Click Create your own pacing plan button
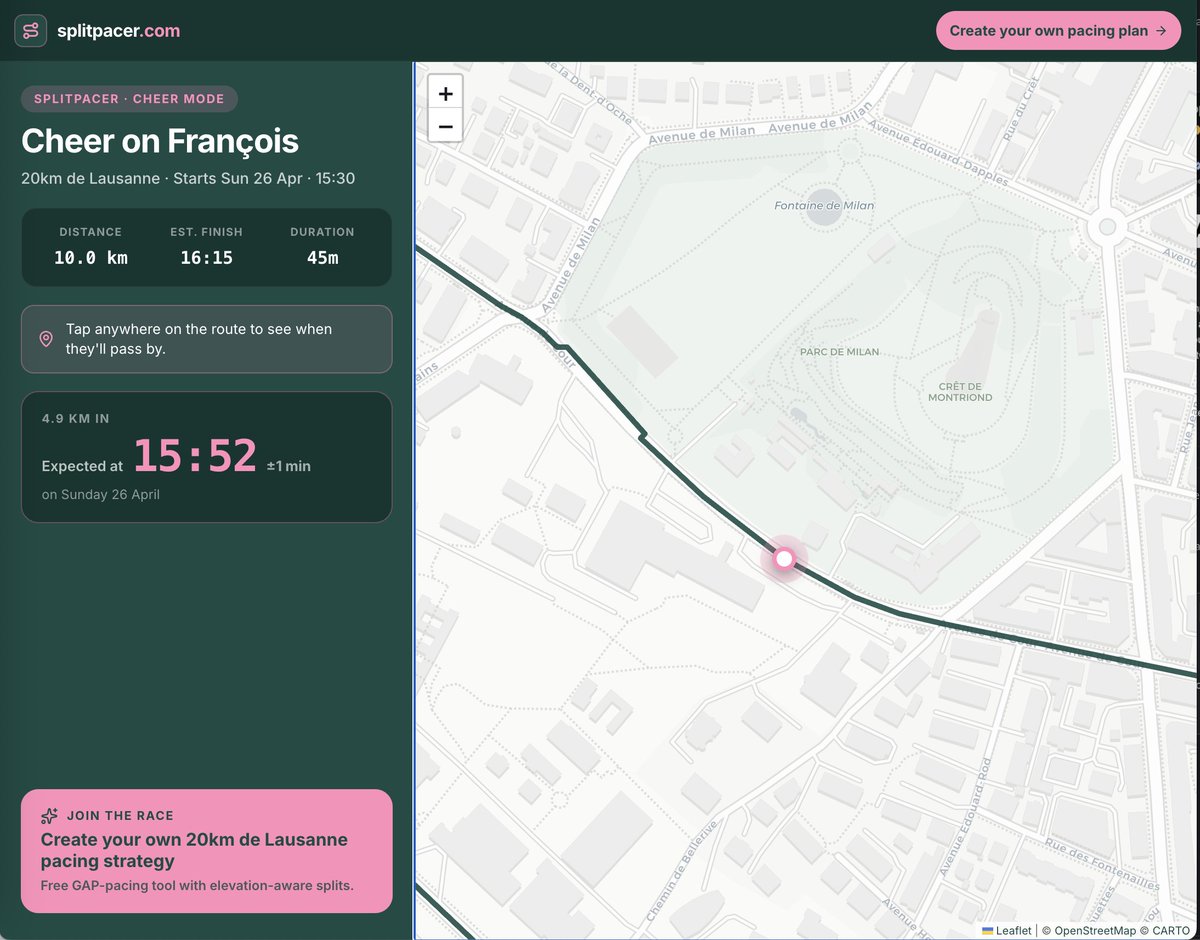This screenshot has width=1200, height=940. tap(1058, 31)
